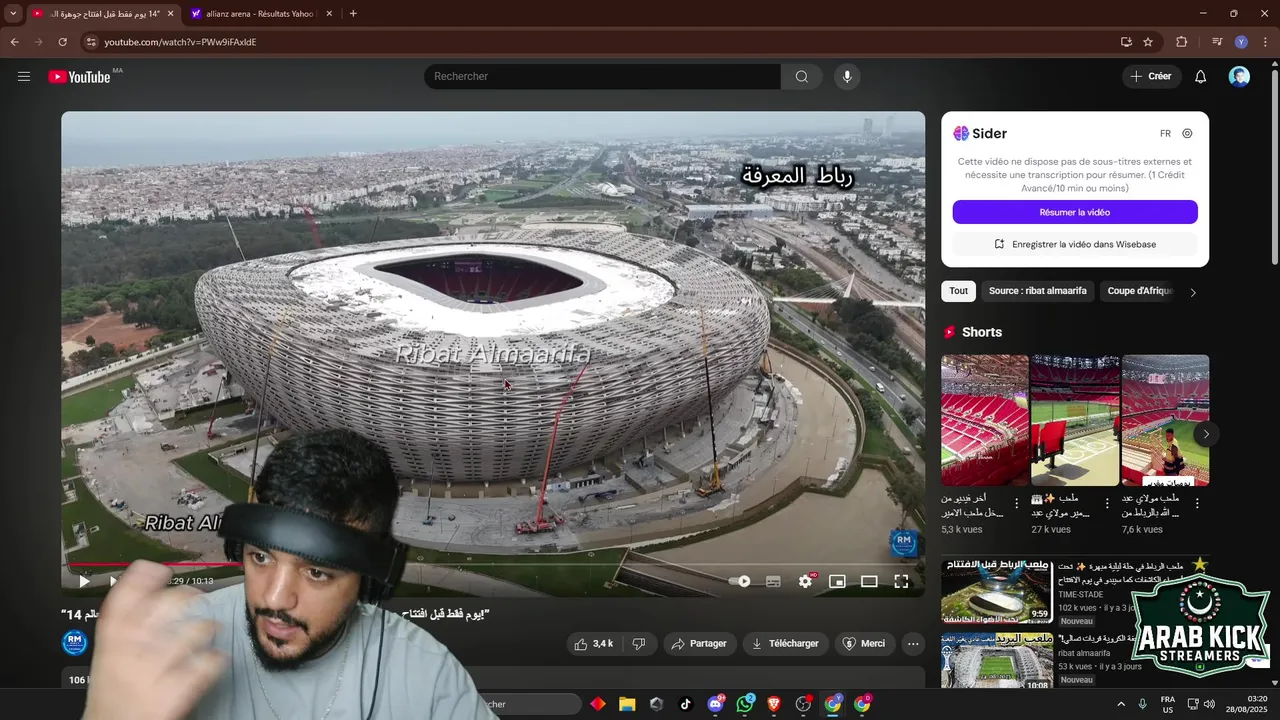Start voice search with microphone icon
This screenshot has width=1280, height=720.
coord(847,77)
